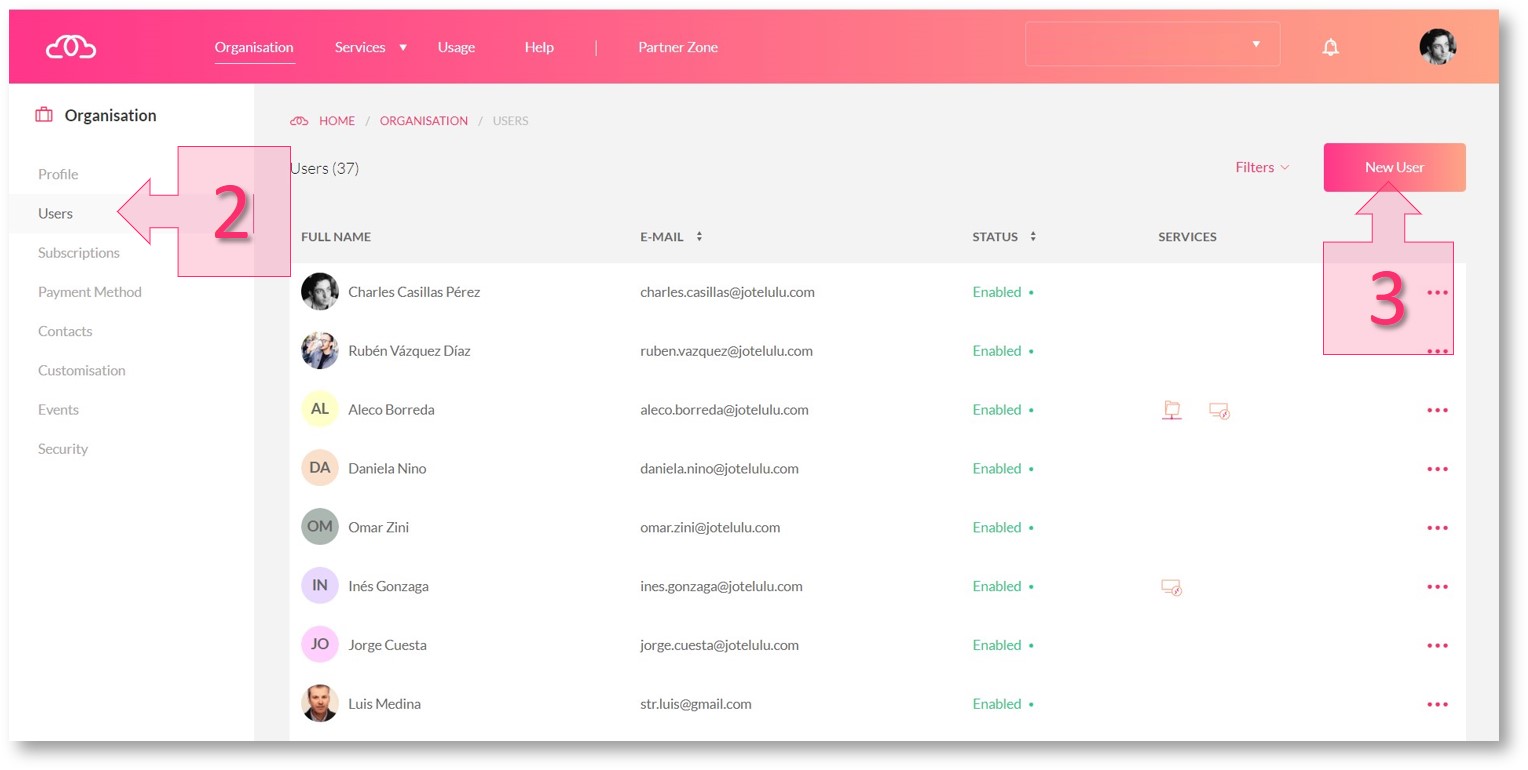Expand the Filters dropdown
The height and width of the screenshot is (770, 1528).
pyautogui.click(x=1262, y=167)
